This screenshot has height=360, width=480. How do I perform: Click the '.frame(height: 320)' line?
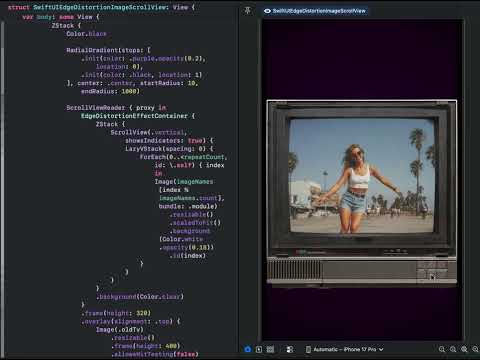116,313
